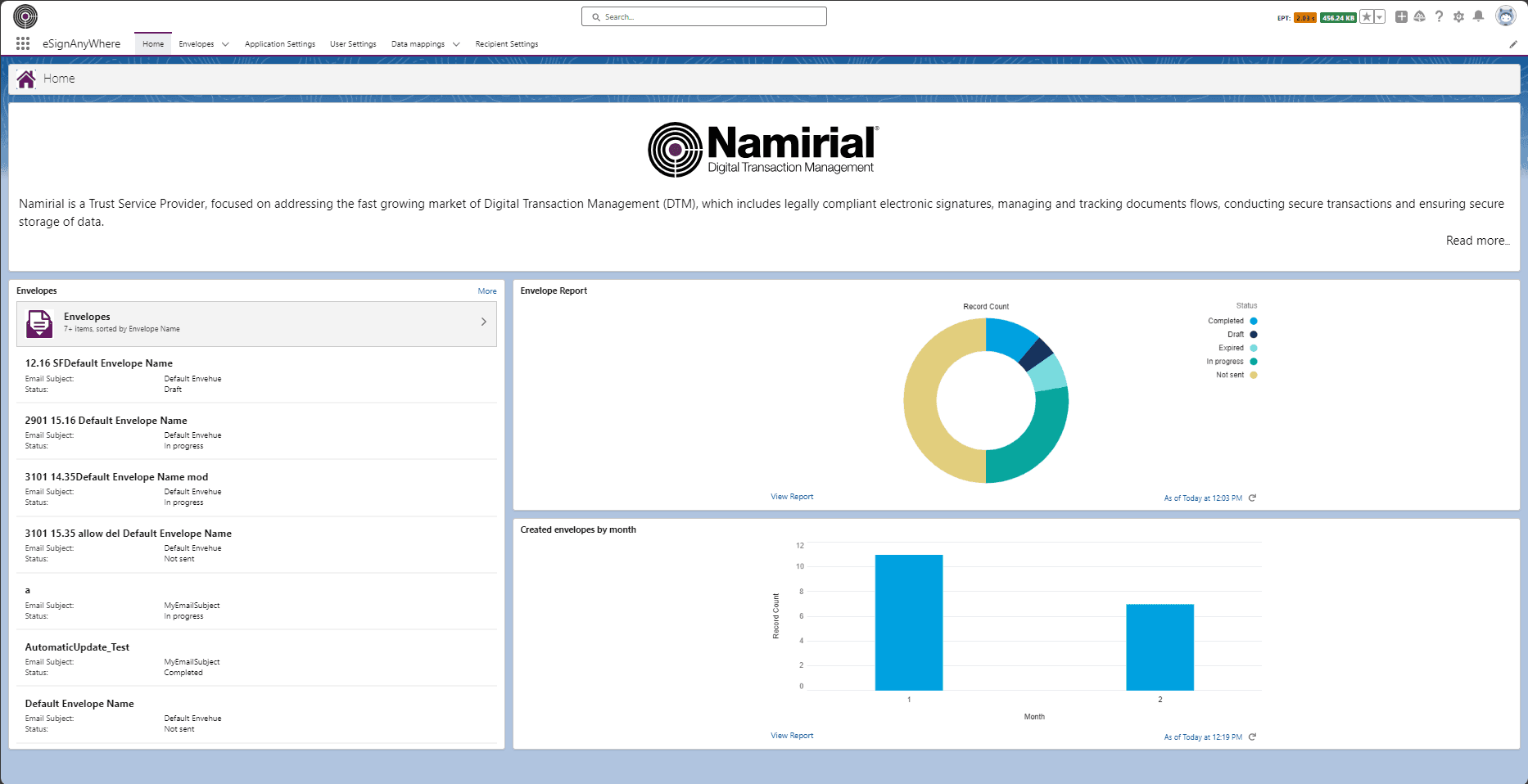
Task: Open the user profile avatar menu
Action: coord(1506,16)
